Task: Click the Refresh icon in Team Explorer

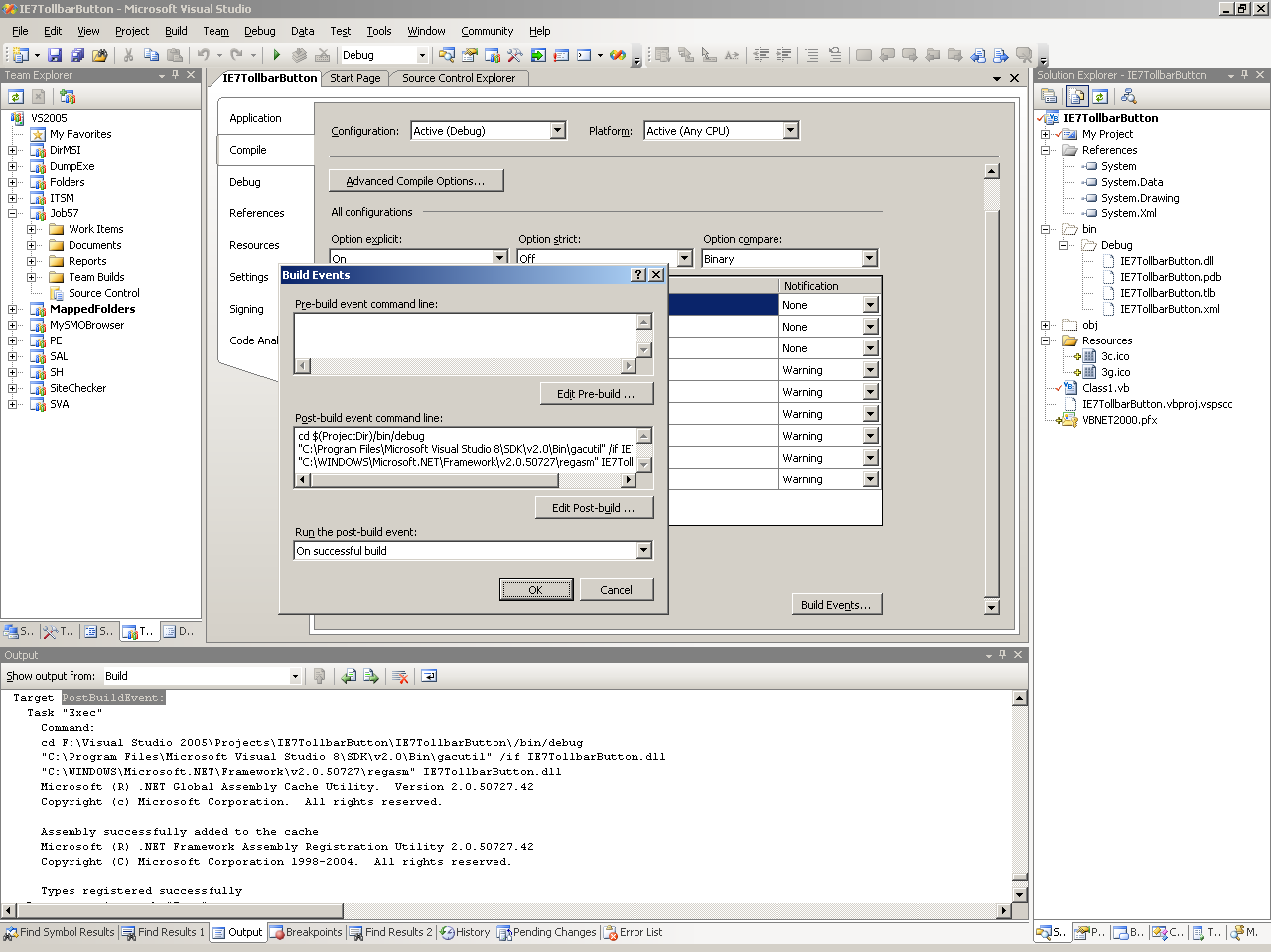Action: click(x=16, y=96)
